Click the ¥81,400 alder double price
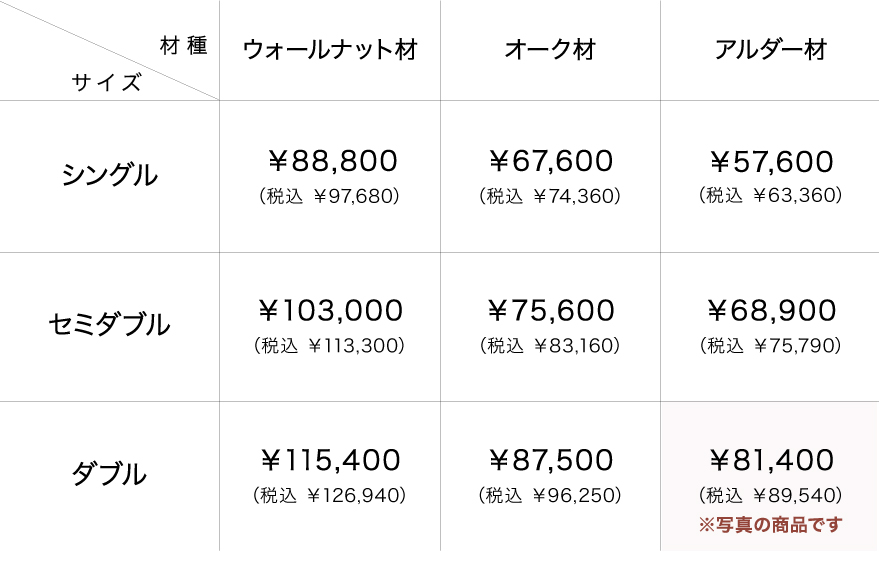This screenshot has width=879, height=571. click(x=771, y=460)
